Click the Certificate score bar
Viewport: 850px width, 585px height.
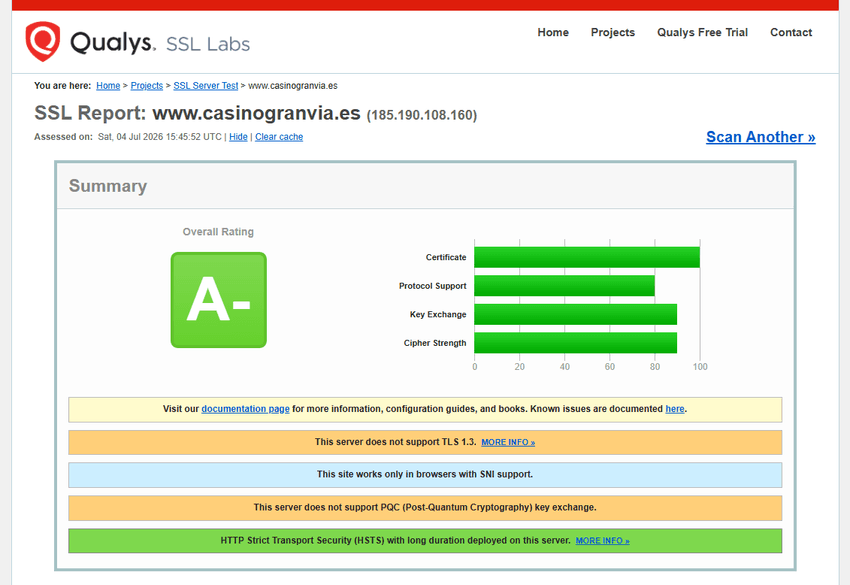(x=587, y=257)
